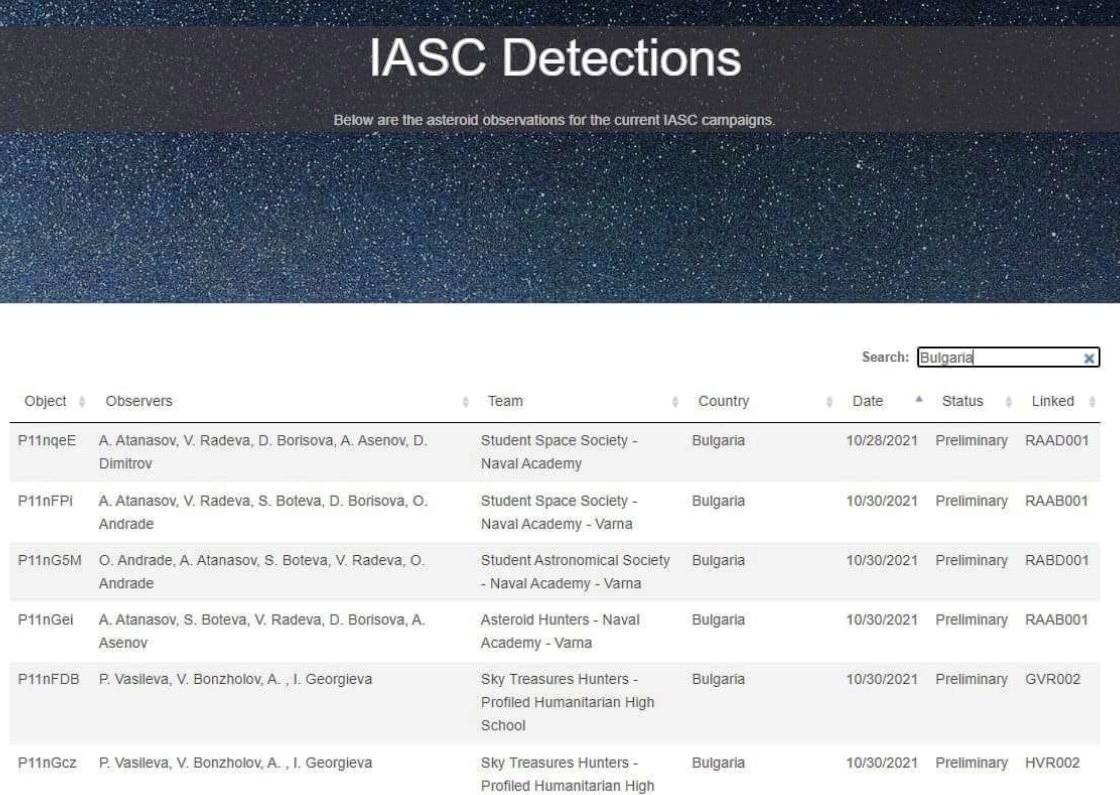Viewport: 1120px width, 795px height.
Task: Click Sky Treasures Hunters team in P11nFDB row
Action: (x=567, y=702)
